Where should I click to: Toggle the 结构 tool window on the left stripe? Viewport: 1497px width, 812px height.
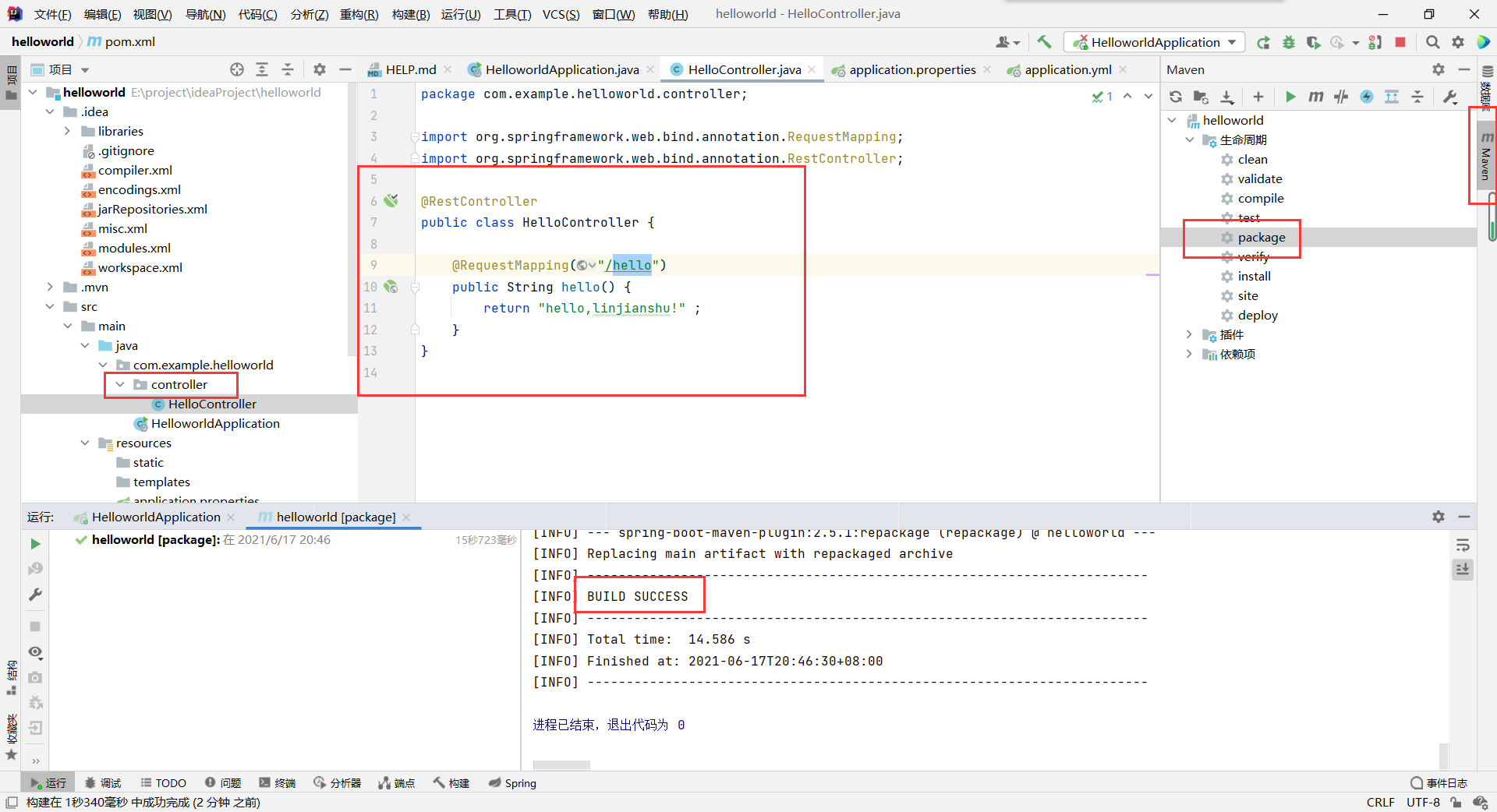[12, 676]
